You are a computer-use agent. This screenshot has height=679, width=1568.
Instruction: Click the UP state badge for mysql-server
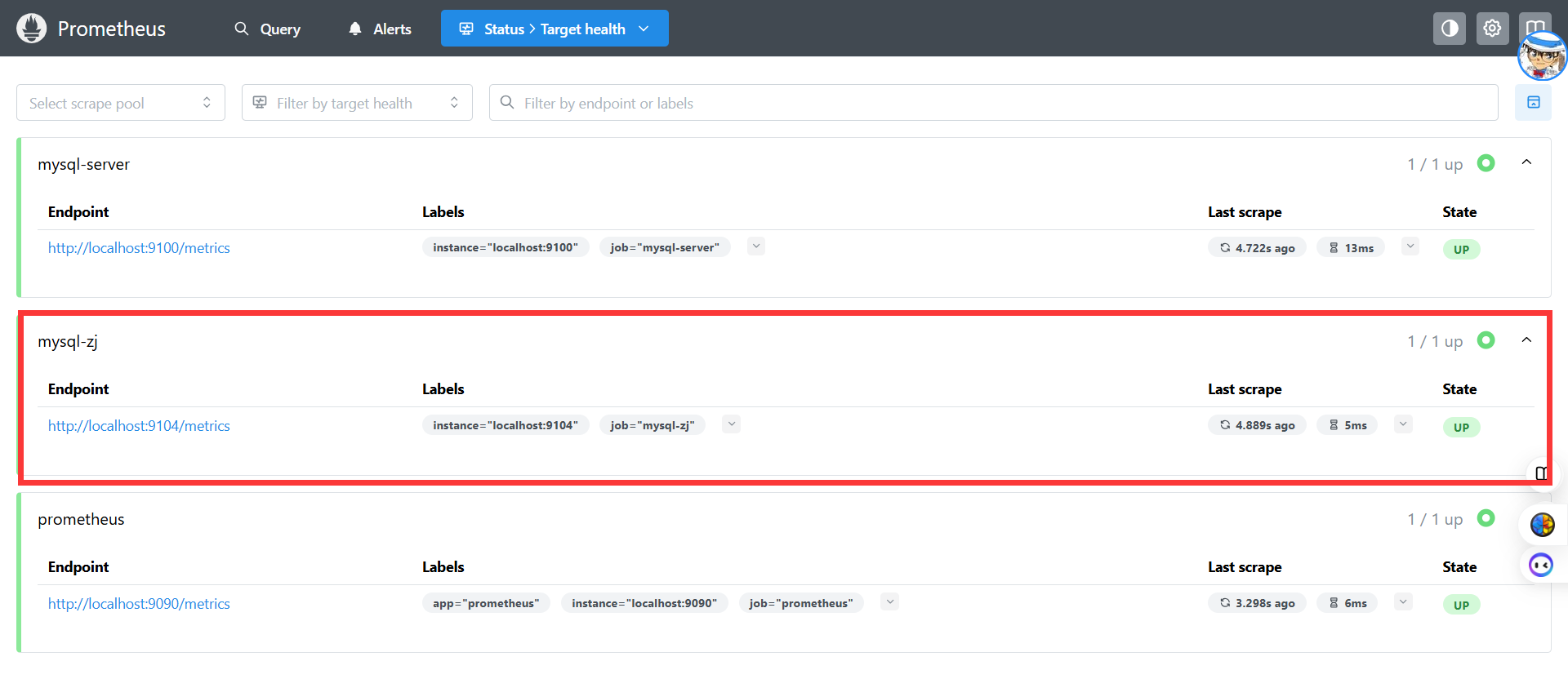1461,250
